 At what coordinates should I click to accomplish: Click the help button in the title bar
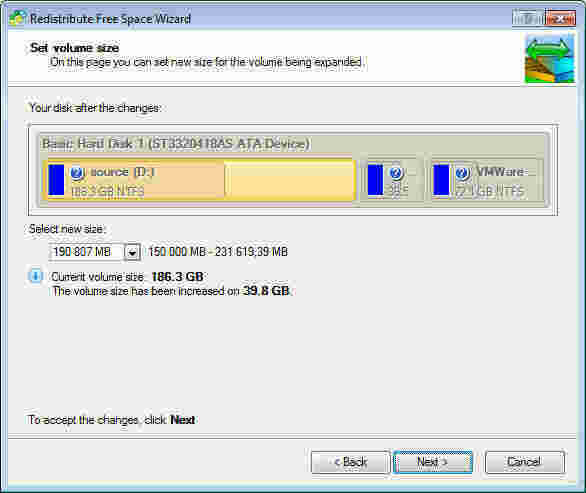point(528,18)
